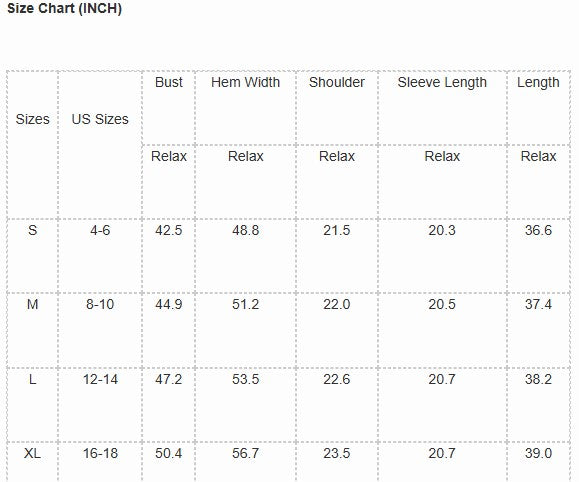Viewport: 579px width, 482px height.
Task: Click the 56.7 hem width value
Action: pyautogui.click(x=246, y=453)
